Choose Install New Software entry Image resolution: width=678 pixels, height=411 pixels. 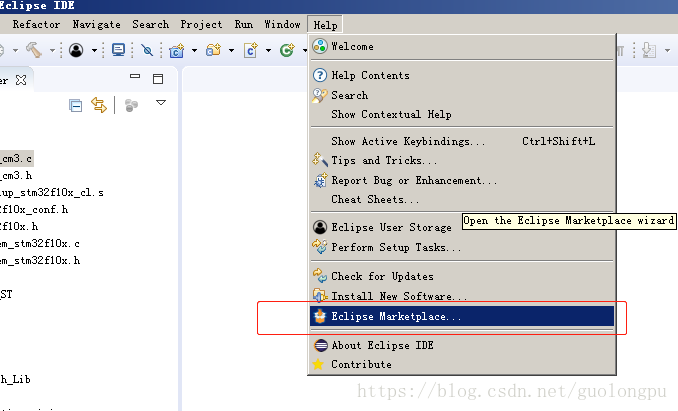462,296
